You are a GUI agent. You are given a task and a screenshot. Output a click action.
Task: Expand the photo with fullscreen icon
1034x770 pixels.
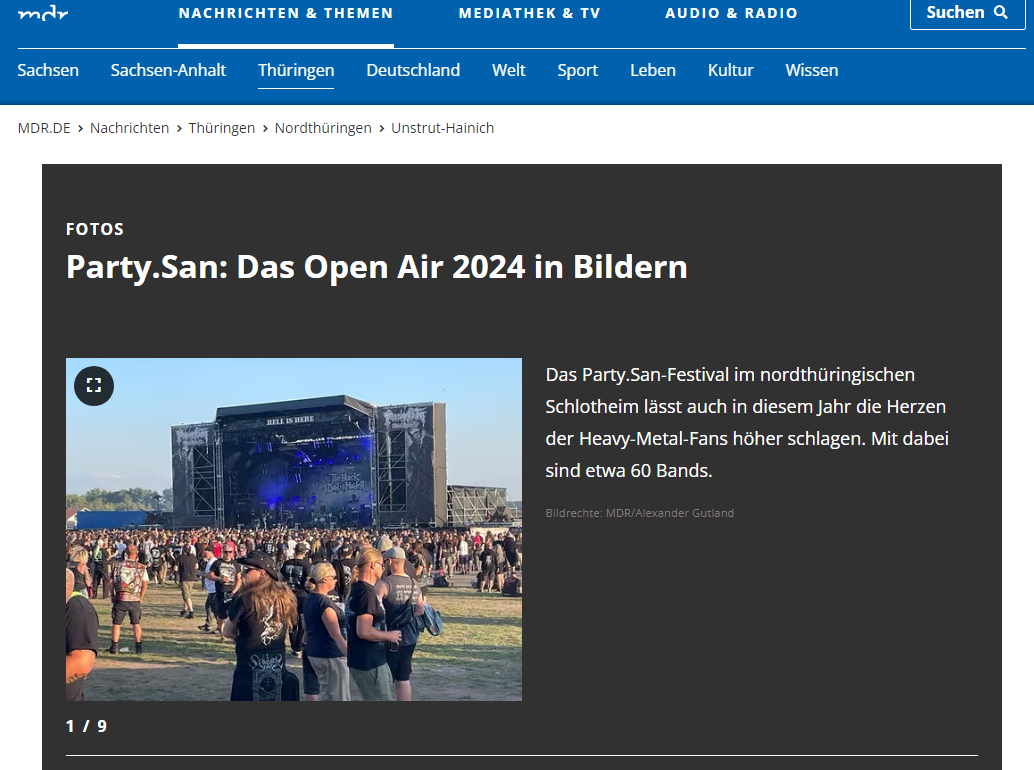(94, 386)
